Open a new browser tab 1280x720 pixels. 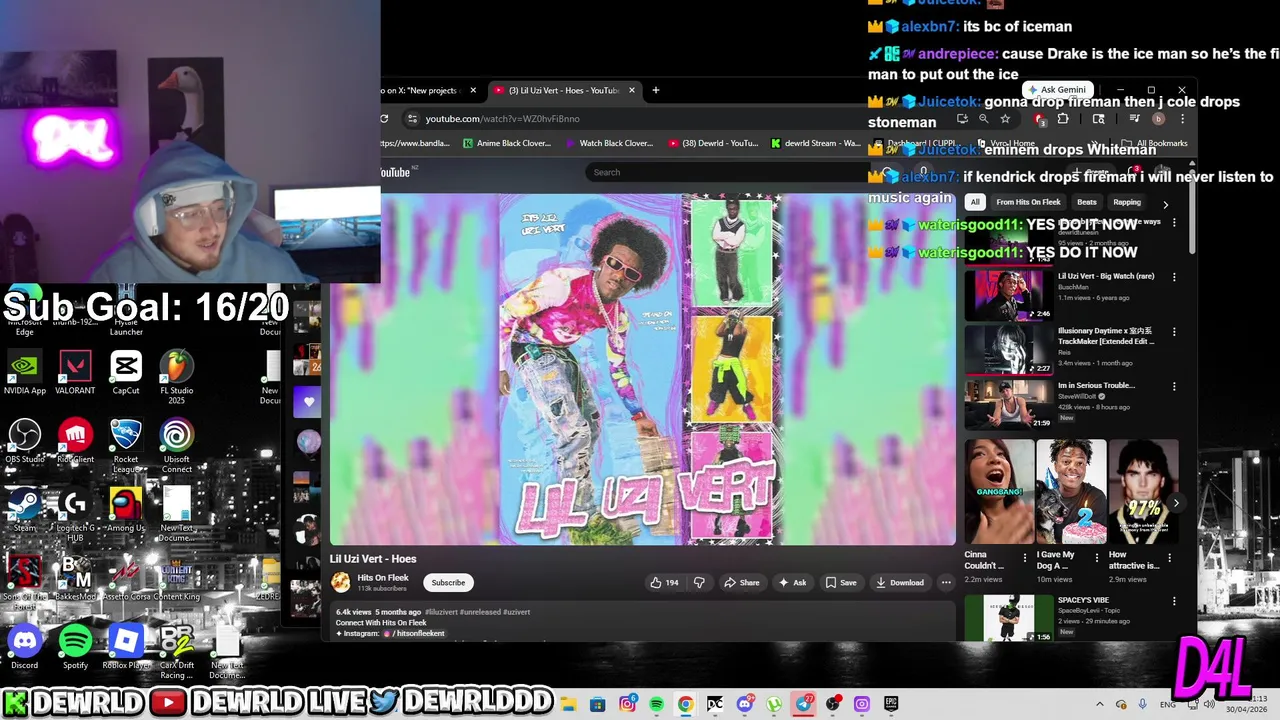pyautogui.click(x=656, y=90)
